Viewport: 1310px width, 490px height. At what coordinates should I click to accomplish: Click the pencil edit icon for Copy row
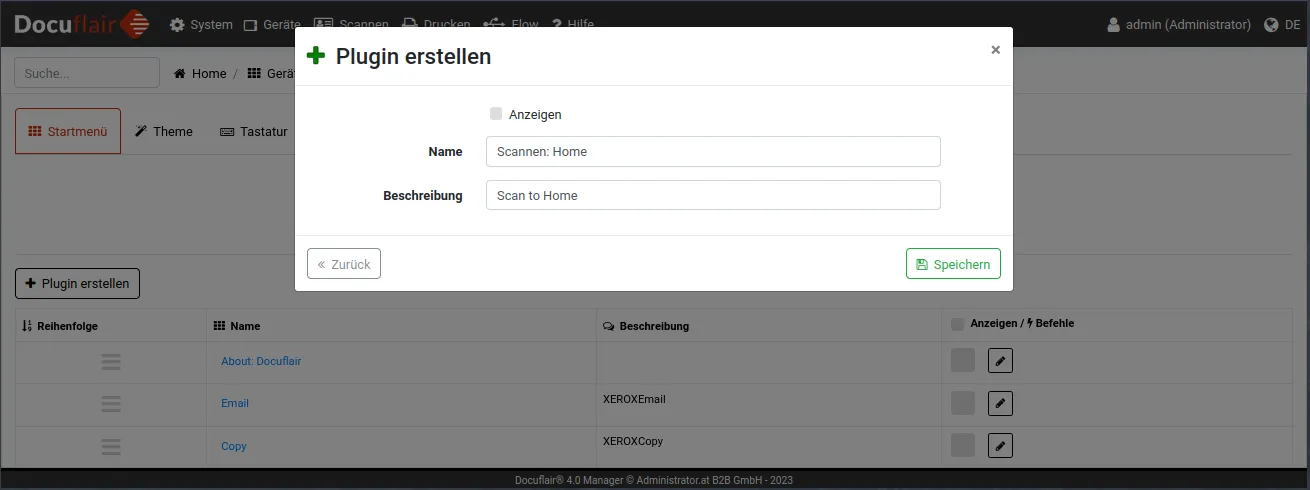point(1000,445)
